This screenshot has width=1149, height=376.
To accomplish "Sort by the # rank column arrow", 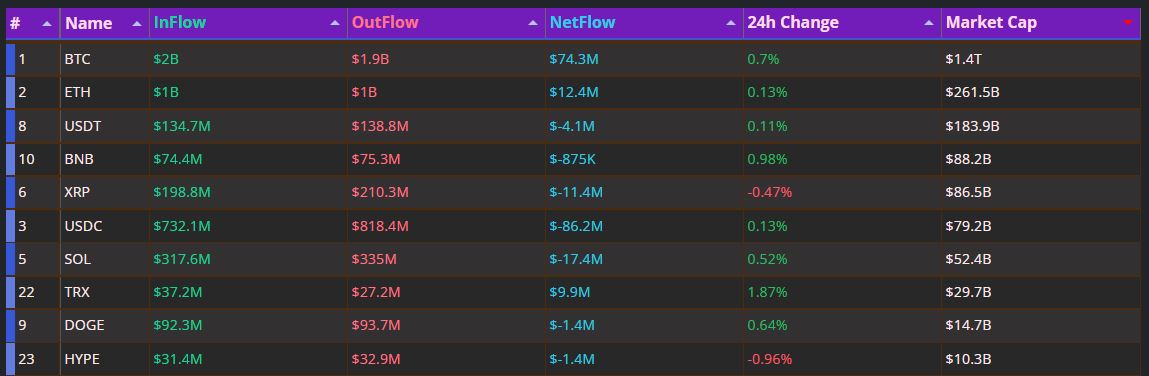I will tap(47, 23).
